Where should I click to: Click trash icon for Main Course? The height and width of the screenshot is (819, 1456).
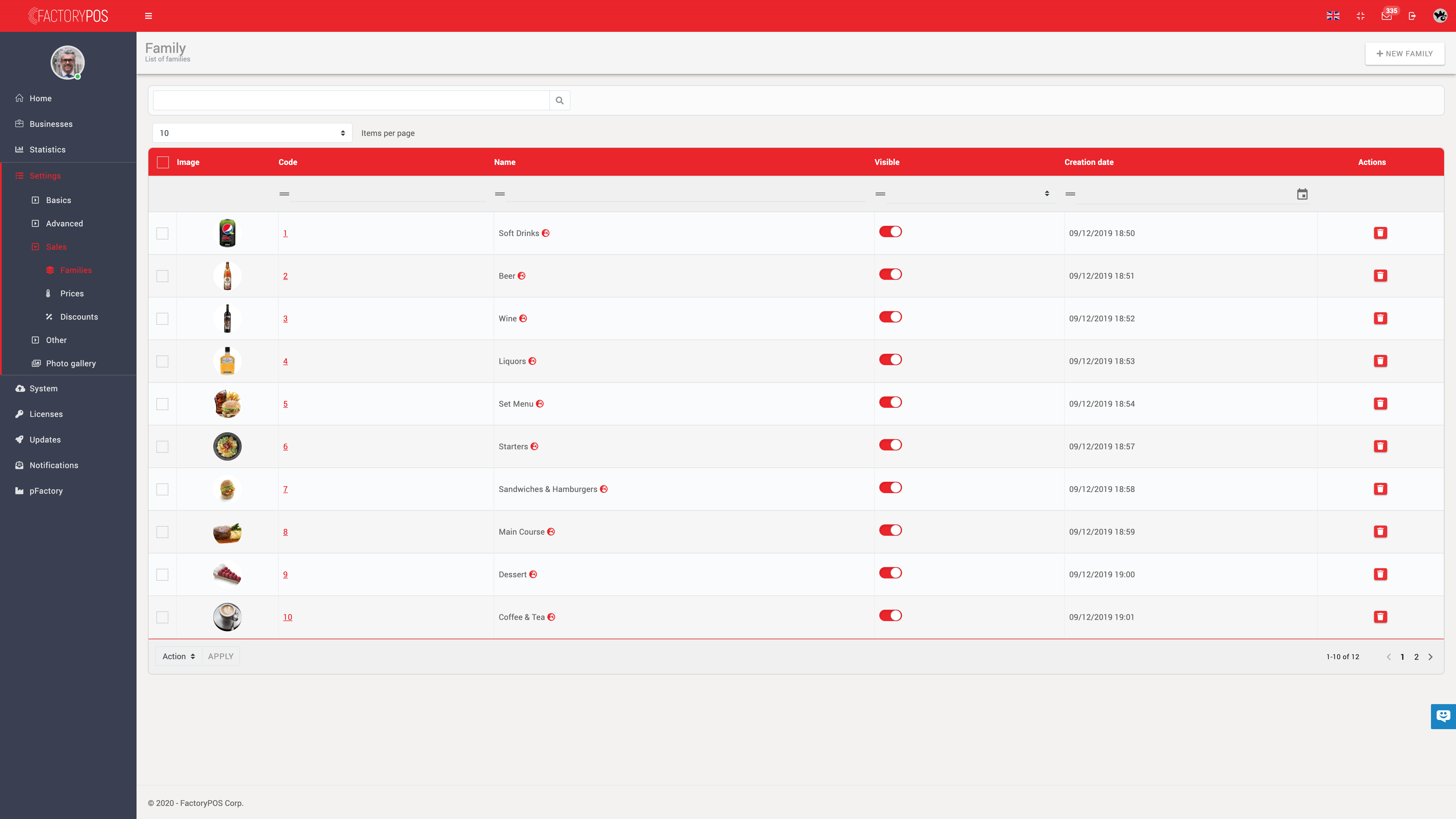(x=1380, y=532)
